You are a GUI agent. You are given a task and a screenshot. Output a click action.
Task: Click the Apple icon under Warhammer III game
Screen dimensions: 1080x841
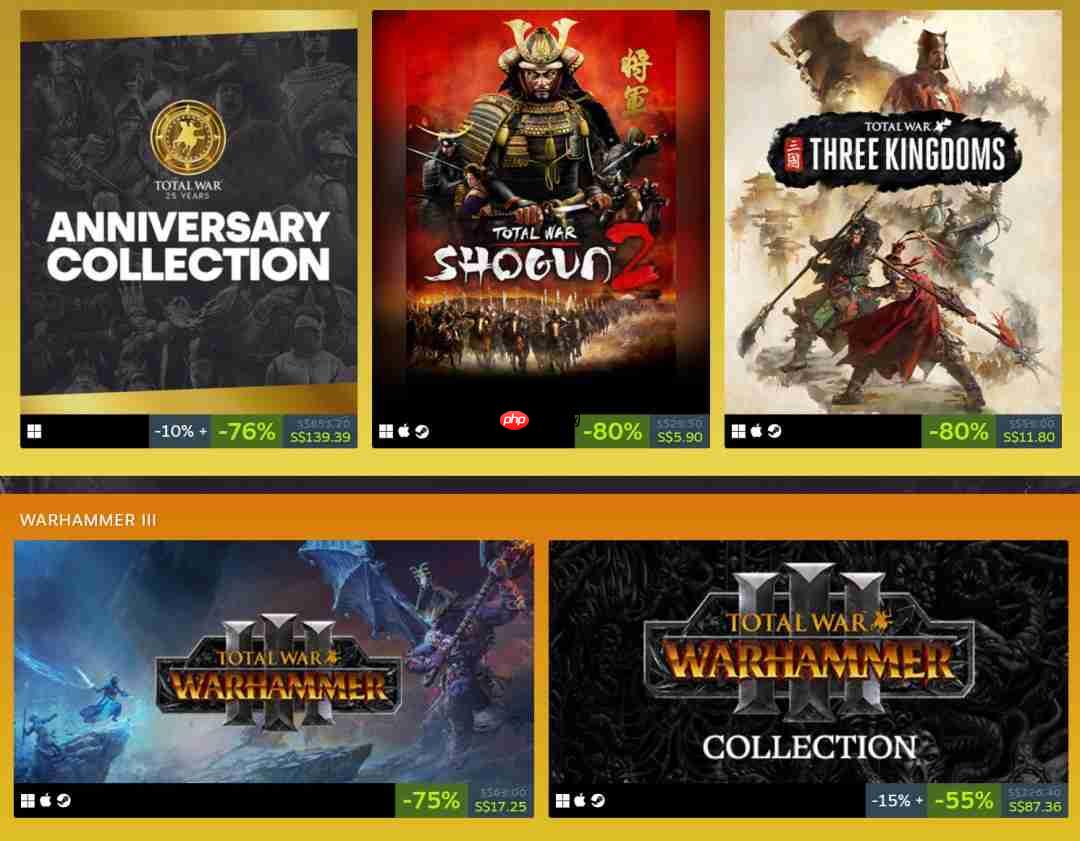[45, 800]
